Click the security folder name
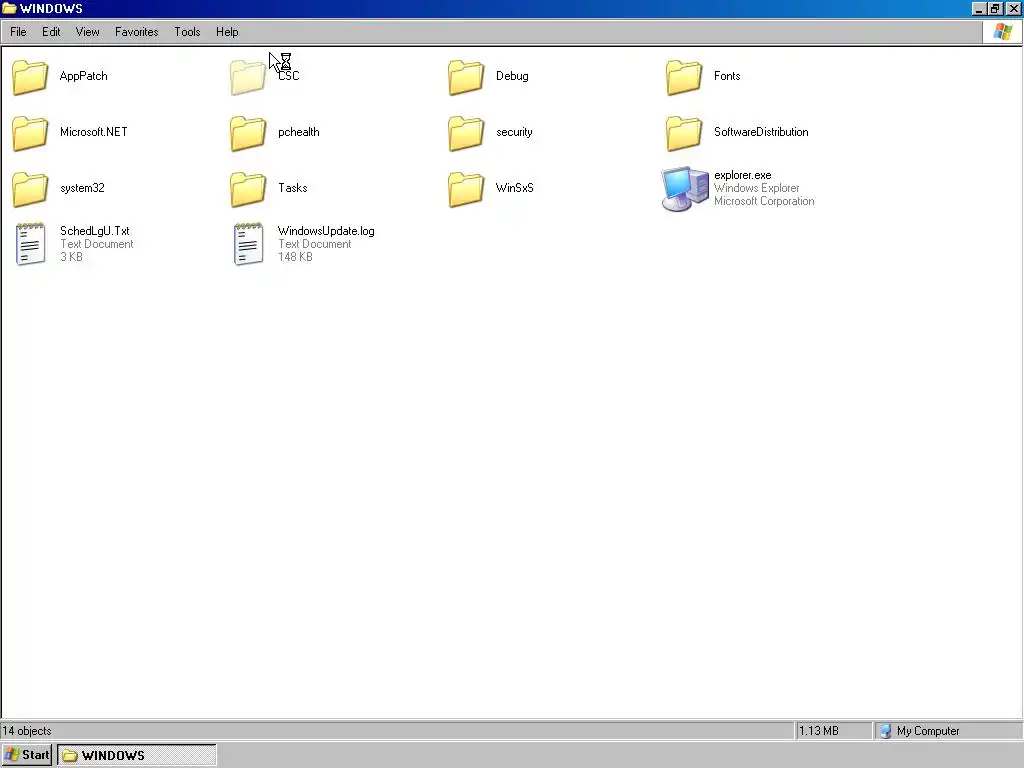Screen dimensions: 1024x768 (x=514, y=132)
